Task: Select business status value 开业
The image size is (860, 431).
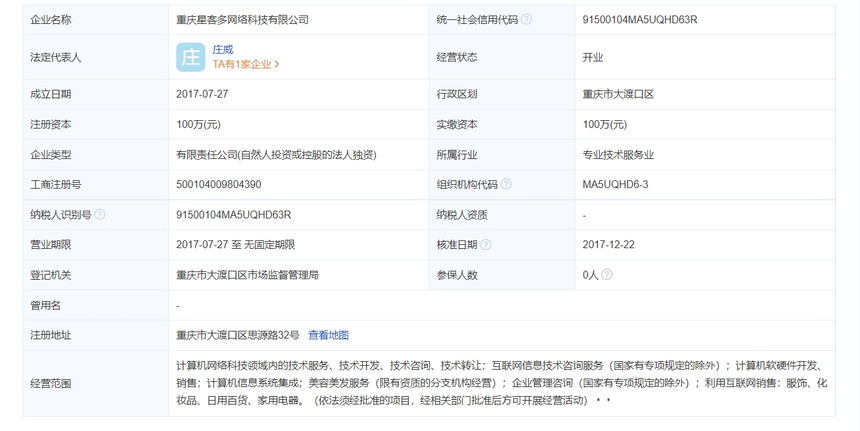Action: click(592, 57)
